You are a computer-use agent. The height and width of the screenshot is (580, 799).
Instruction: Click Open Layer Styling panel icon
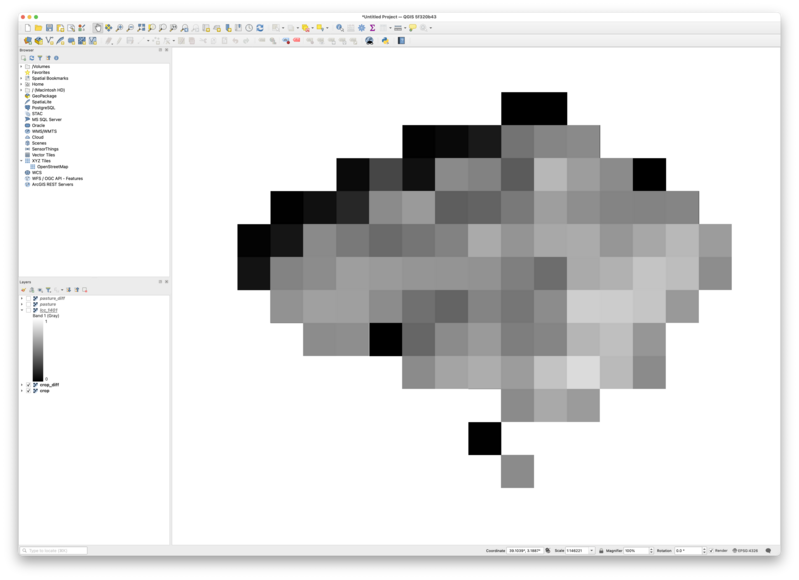[23, 289]
